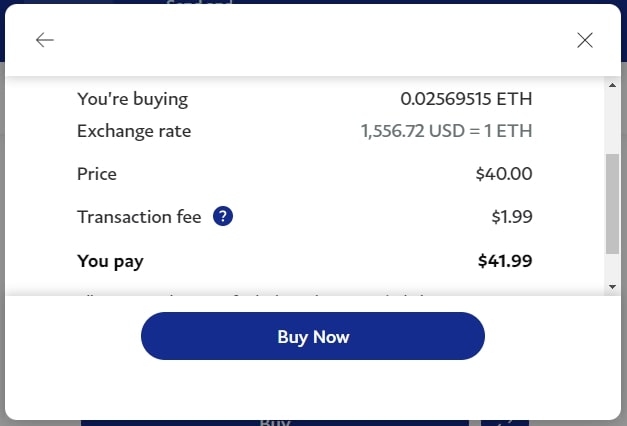This screenshot has height=426, width=627.
Task: Click the Price label
Action: point(97,174)
